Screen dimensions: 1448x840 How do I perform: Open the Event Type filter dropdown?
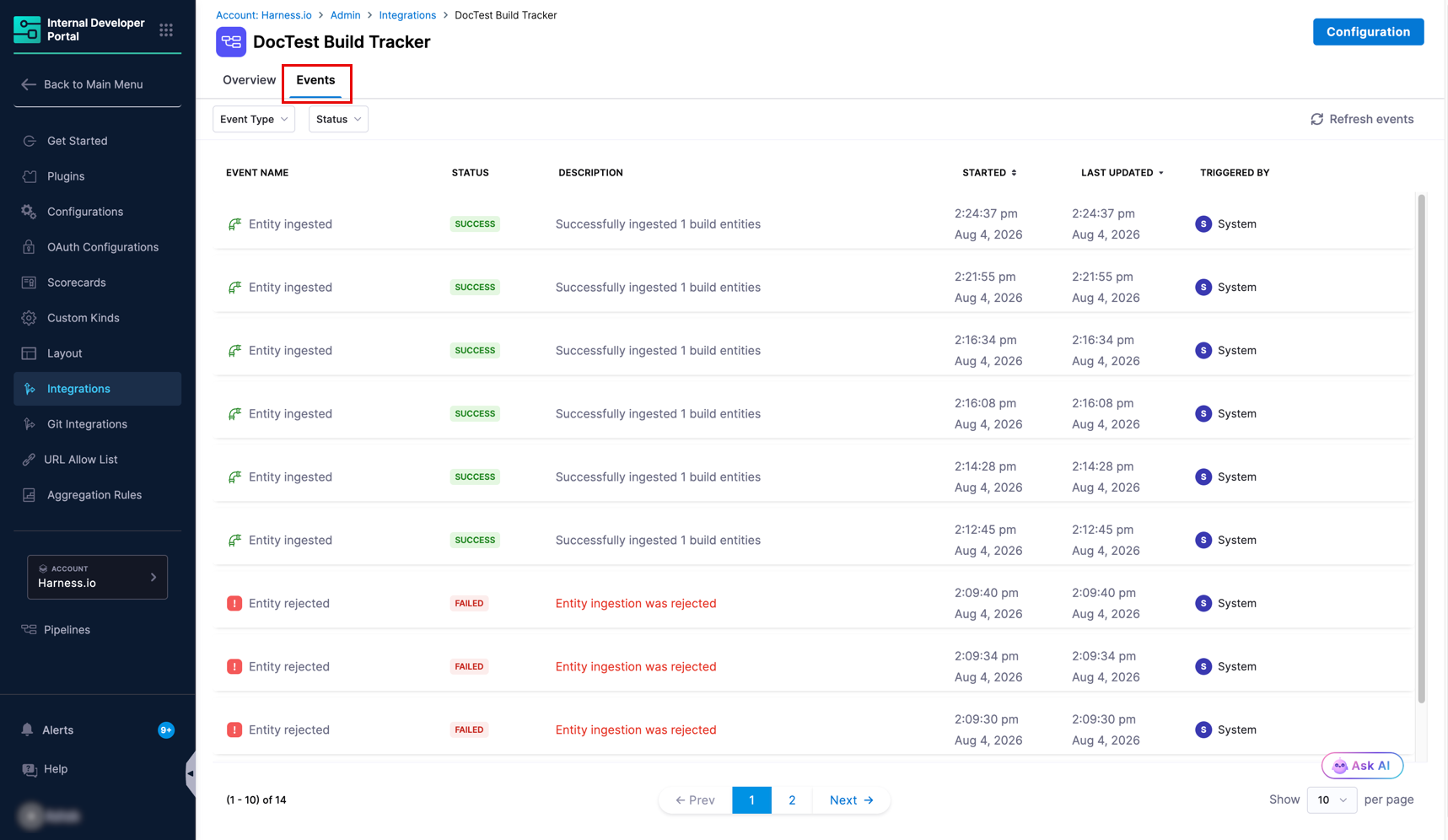tap(254, 119)
